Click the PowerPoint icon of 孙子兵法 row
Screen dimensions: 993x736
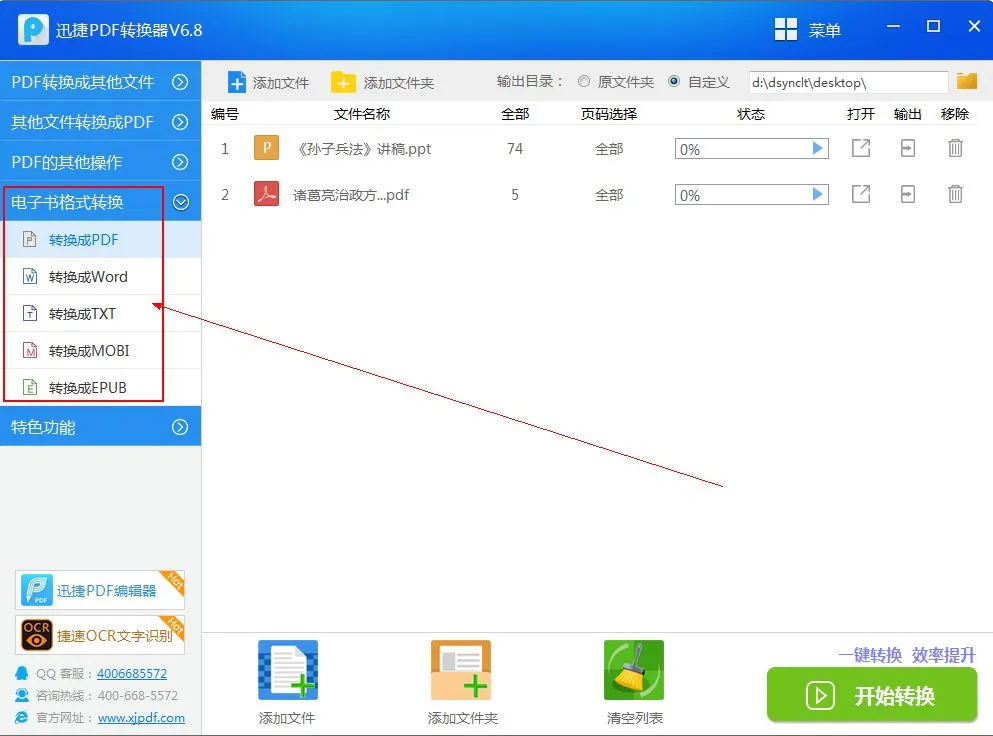click(x=267, y=148)
